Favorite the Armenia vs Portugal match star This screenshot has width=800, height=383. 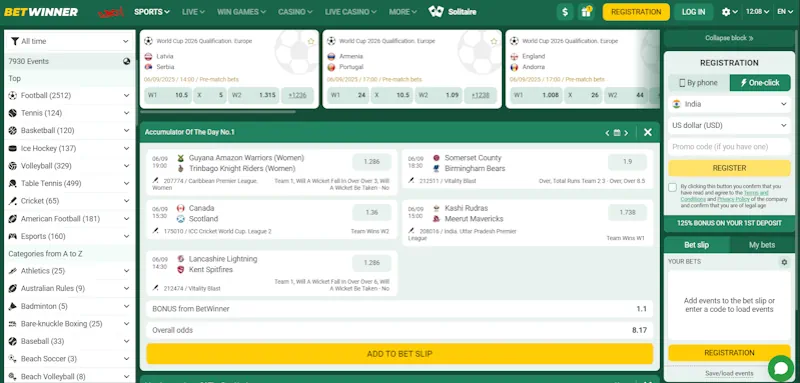494,41
